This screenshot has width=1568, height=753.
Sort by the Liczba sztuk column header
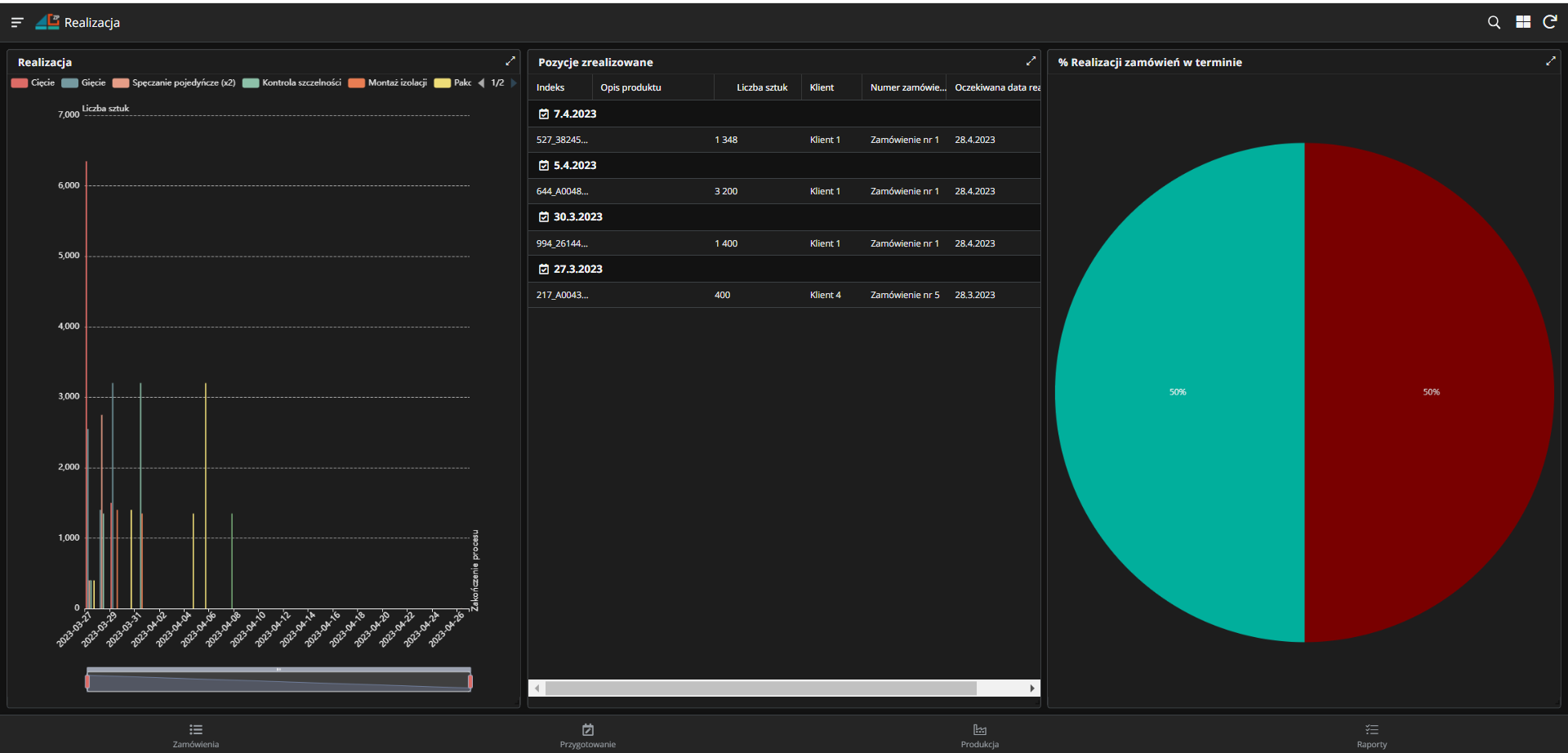point(761,87)
